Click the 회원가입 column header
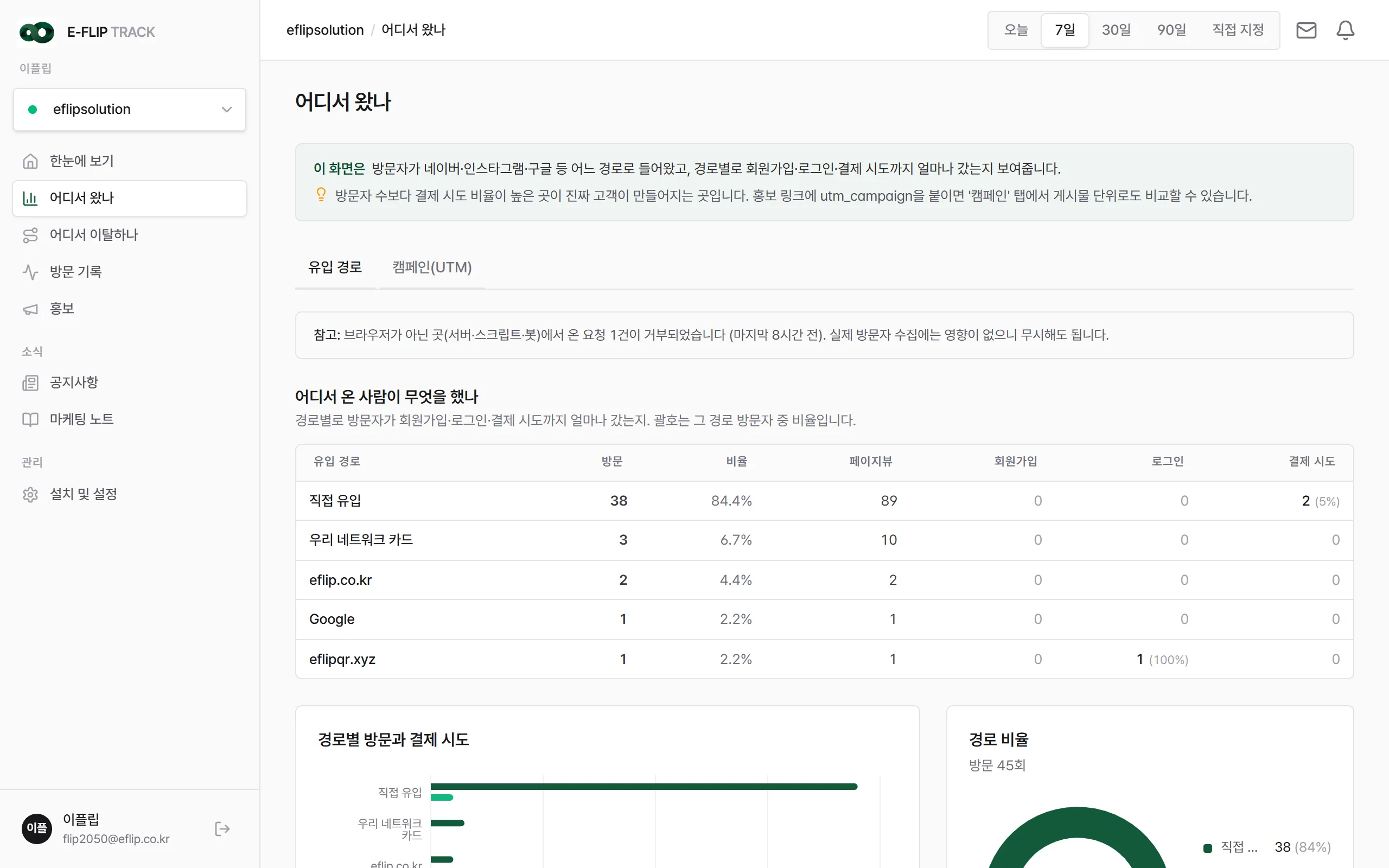Viewport: 1389px width, 868px height. click(x=1015, y=462)
